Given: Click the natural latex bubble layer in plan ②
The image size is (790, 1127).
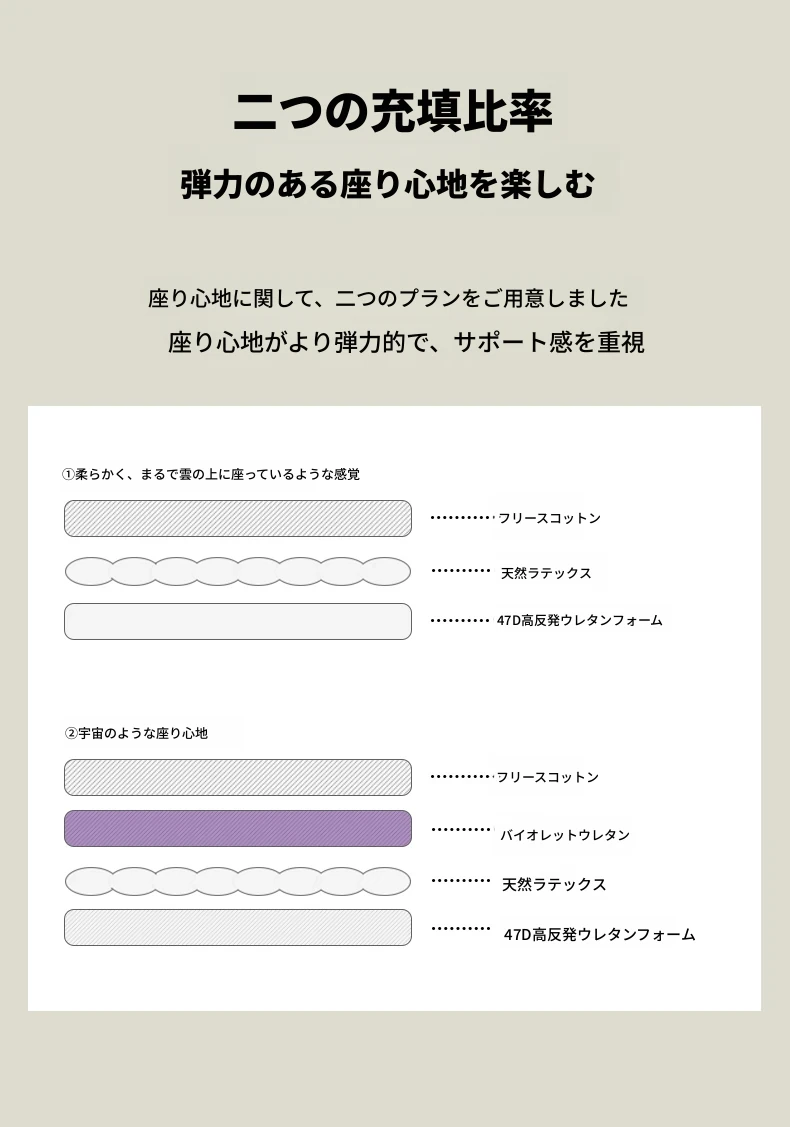Looking at the screenshot, I should [x=238, y=881].
